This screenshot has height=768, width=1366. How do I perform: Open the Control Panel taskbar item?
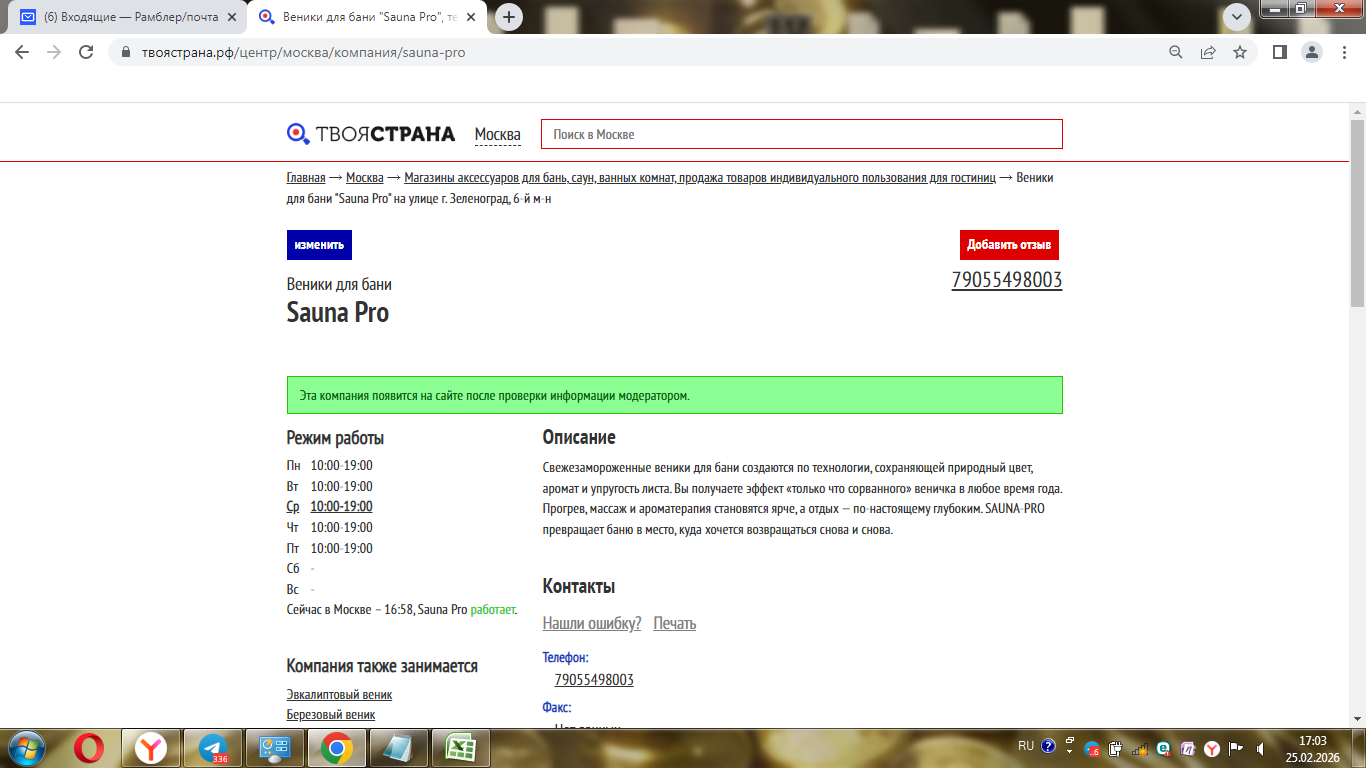275,747
